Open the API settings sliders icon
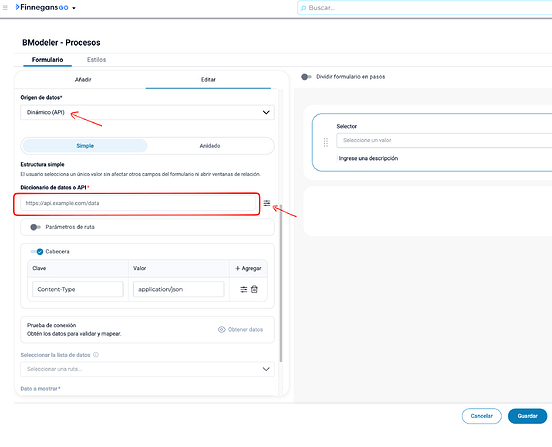Screen dimensions: 552x447 [267, 203]
